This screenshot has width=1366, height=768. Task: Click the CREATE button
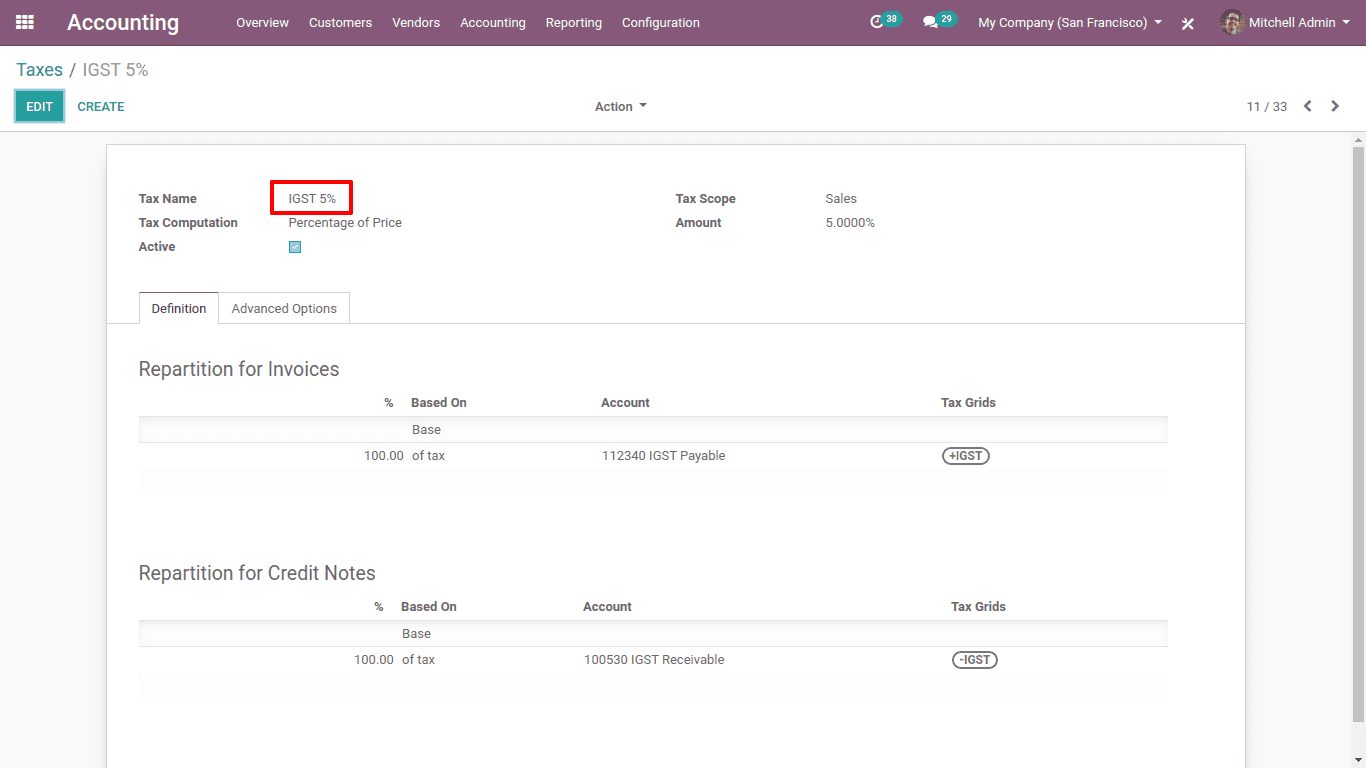point(101,106)
